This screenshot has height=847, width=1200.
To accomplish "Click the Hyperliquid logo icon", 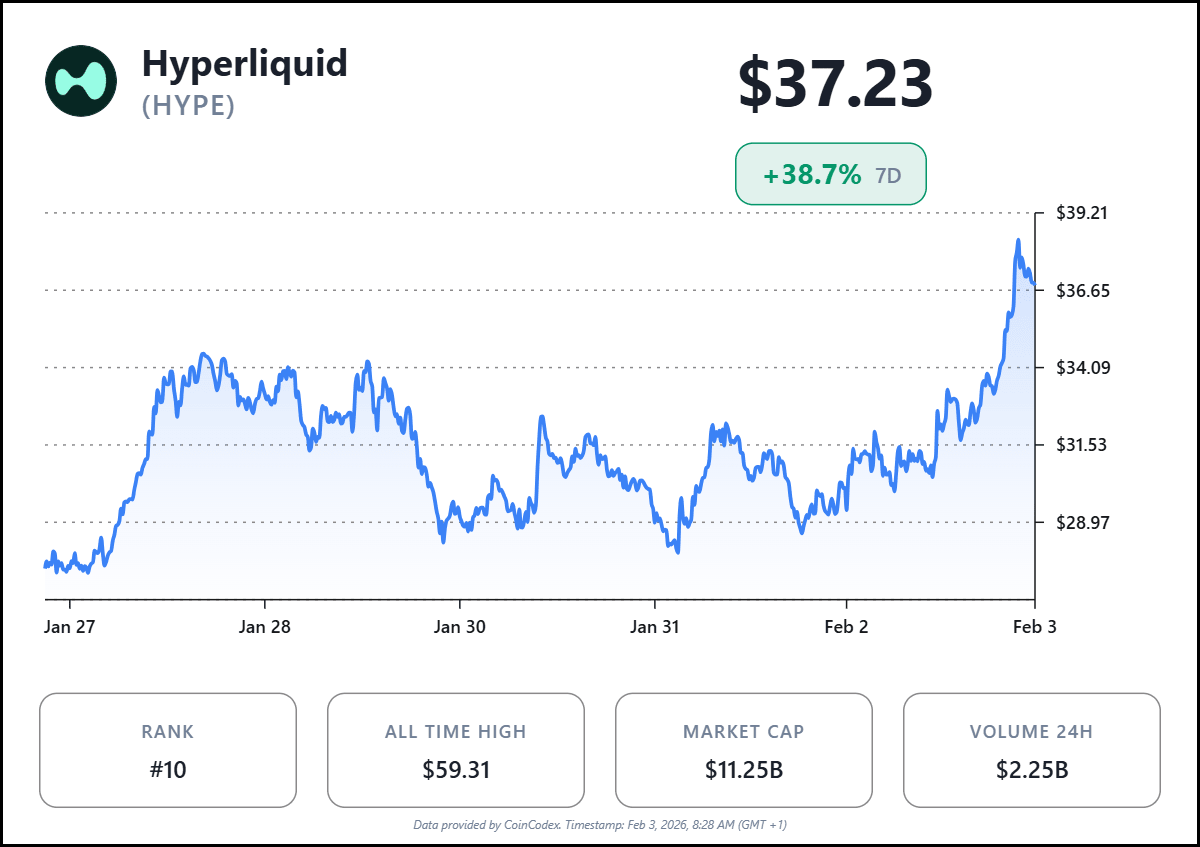I will (x=81, y=81).
